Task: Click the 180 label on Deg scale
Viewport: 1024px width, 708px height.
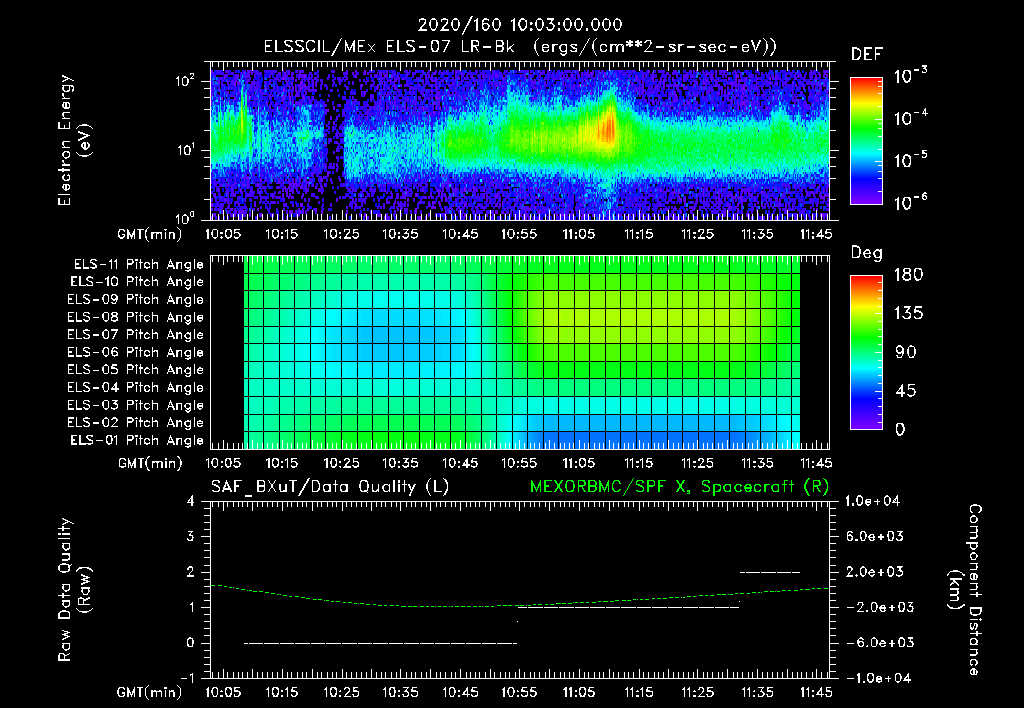Action: tap(908, 275)
